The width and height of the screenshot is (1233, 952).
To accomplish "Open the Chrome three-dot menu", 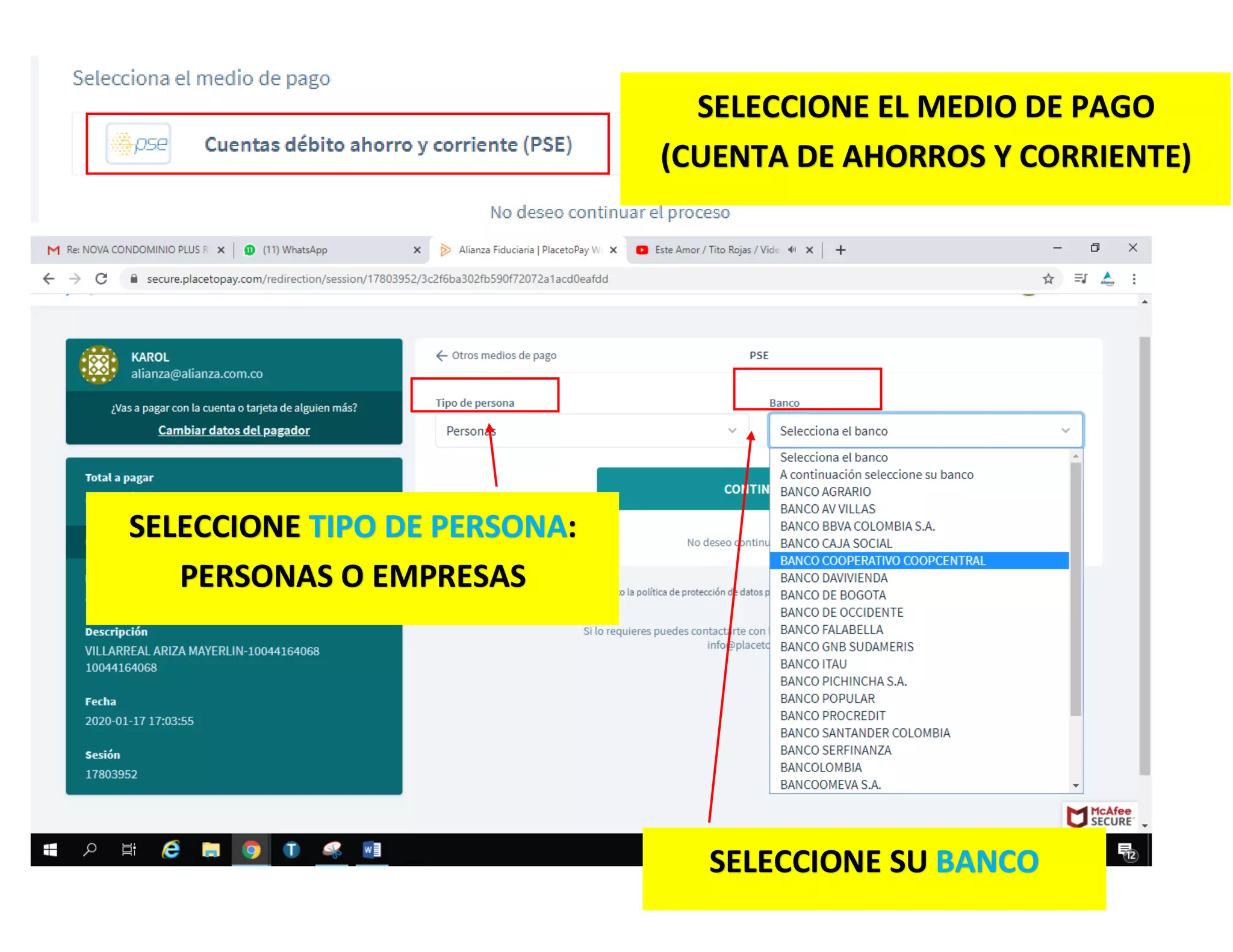I will click(x=1134, y=279).
